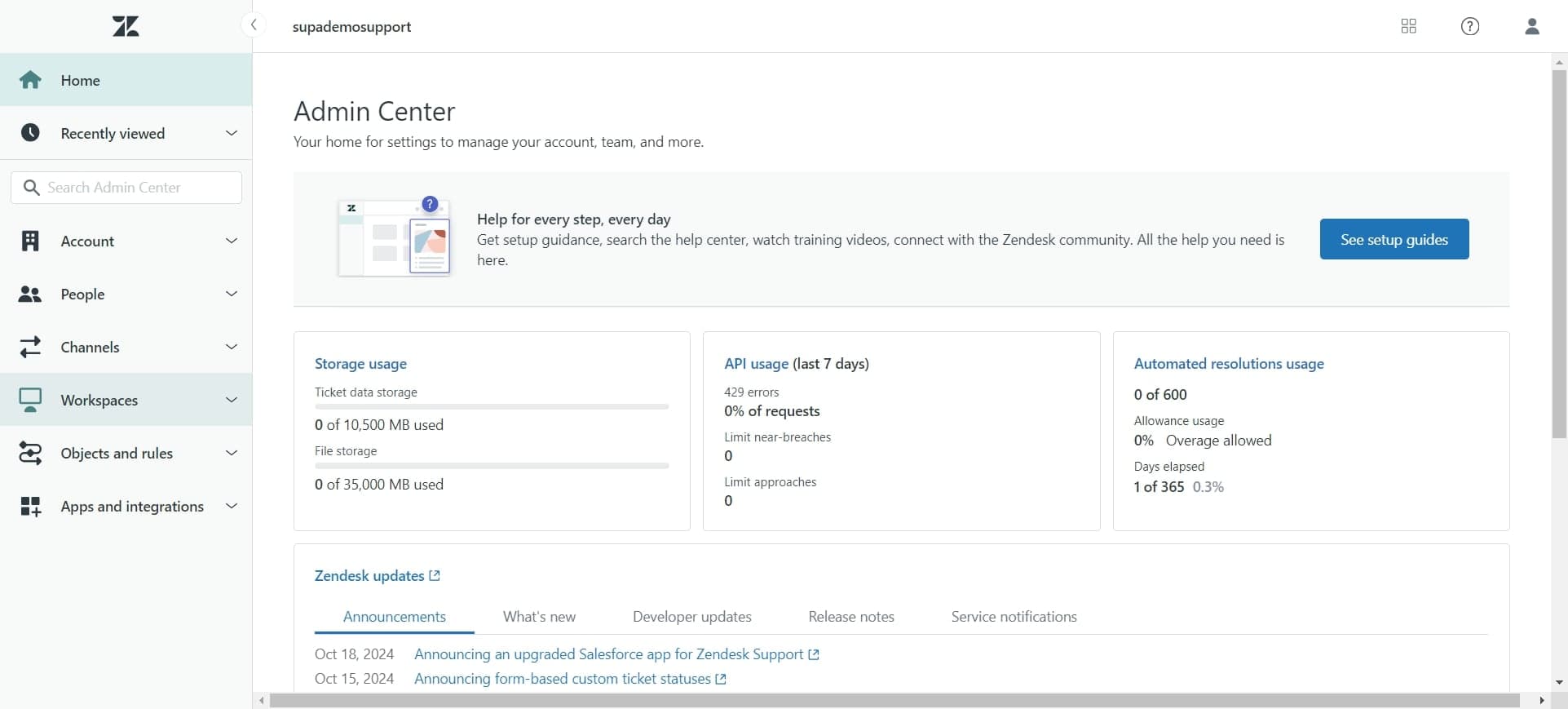1568x709 pixels.
Task: Open Apps and integrations menu label
Action: [x=132, y=506]
